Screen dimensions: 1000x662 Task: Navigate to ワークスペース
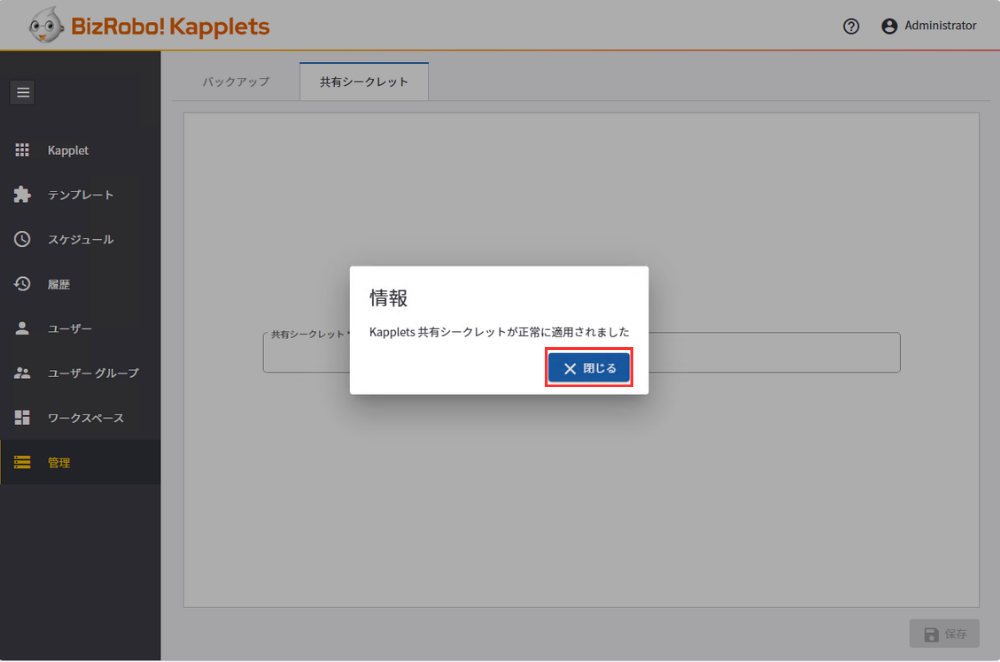click(x=80, y=418)
